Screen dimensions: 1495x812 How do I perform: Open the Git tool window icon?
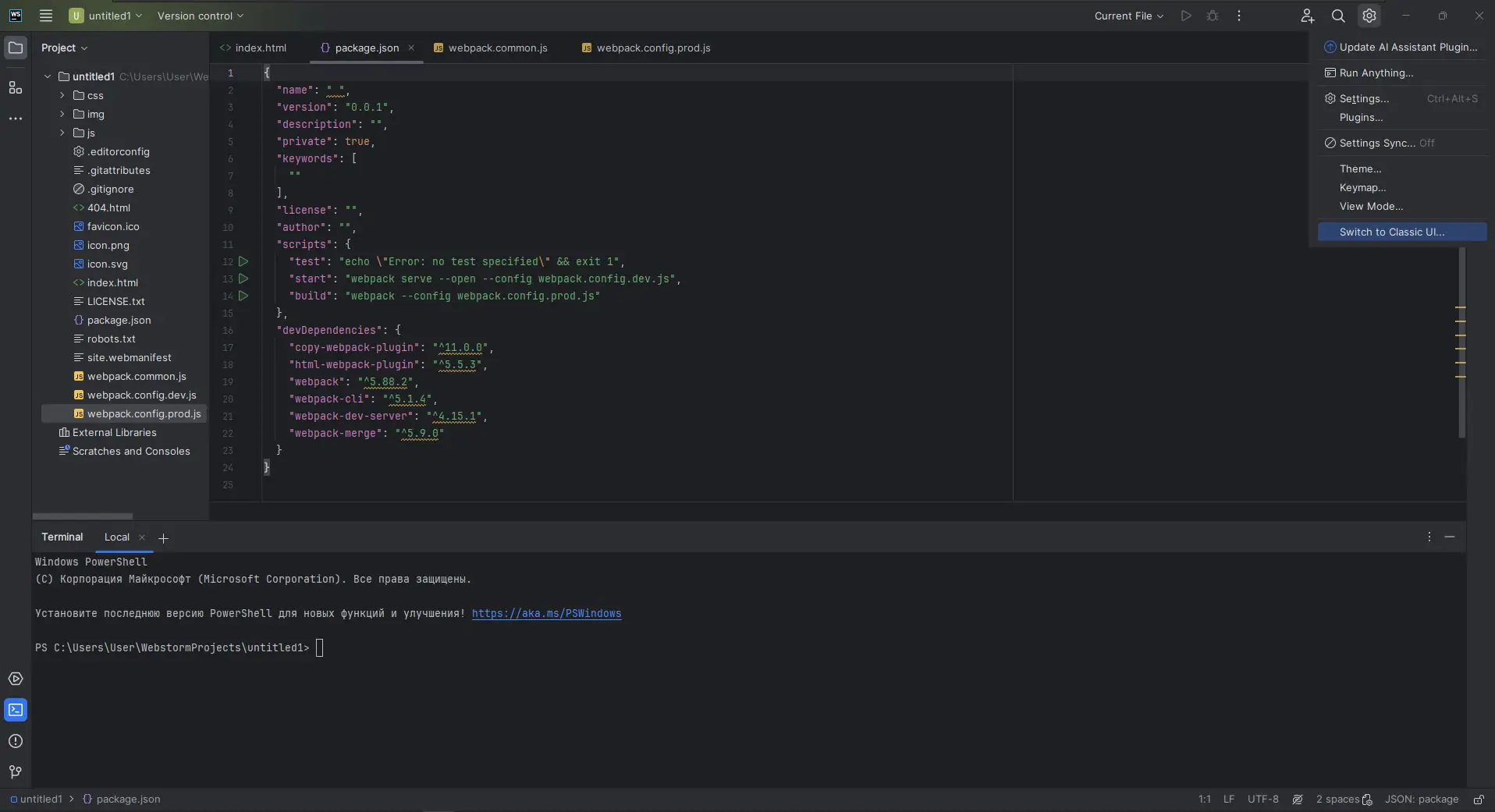16,772
